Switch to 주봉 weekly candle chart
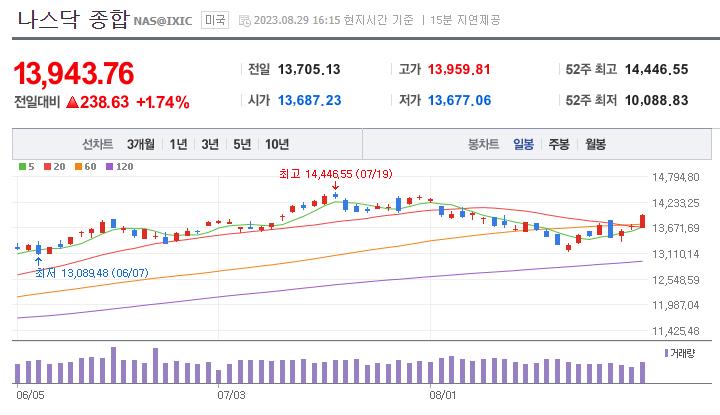The image size is (720, 415). coord(559,144)
